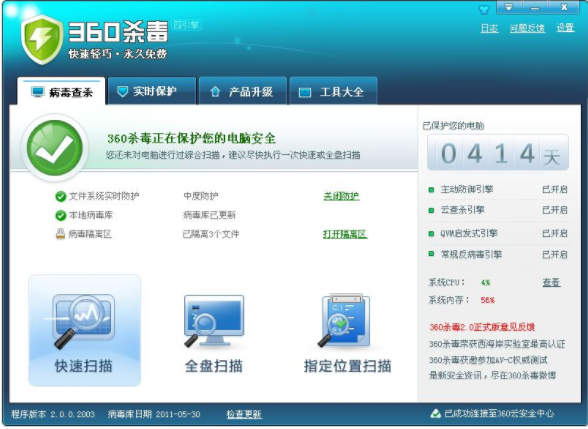This screenshot has width=588, height=429.
Task: Click 360杀毒正在保护您的电脑安全 headline
Action: click(x=191, y=138)
